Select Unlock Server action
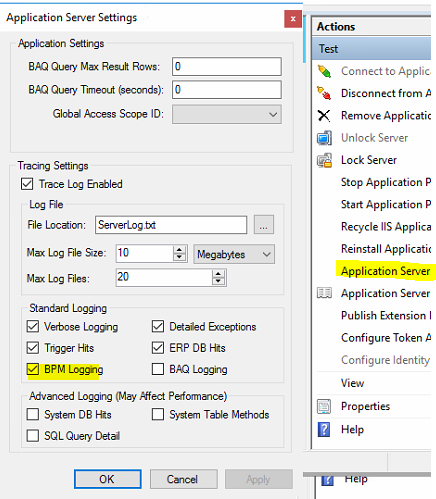436x499 pixels. [374, 138]
